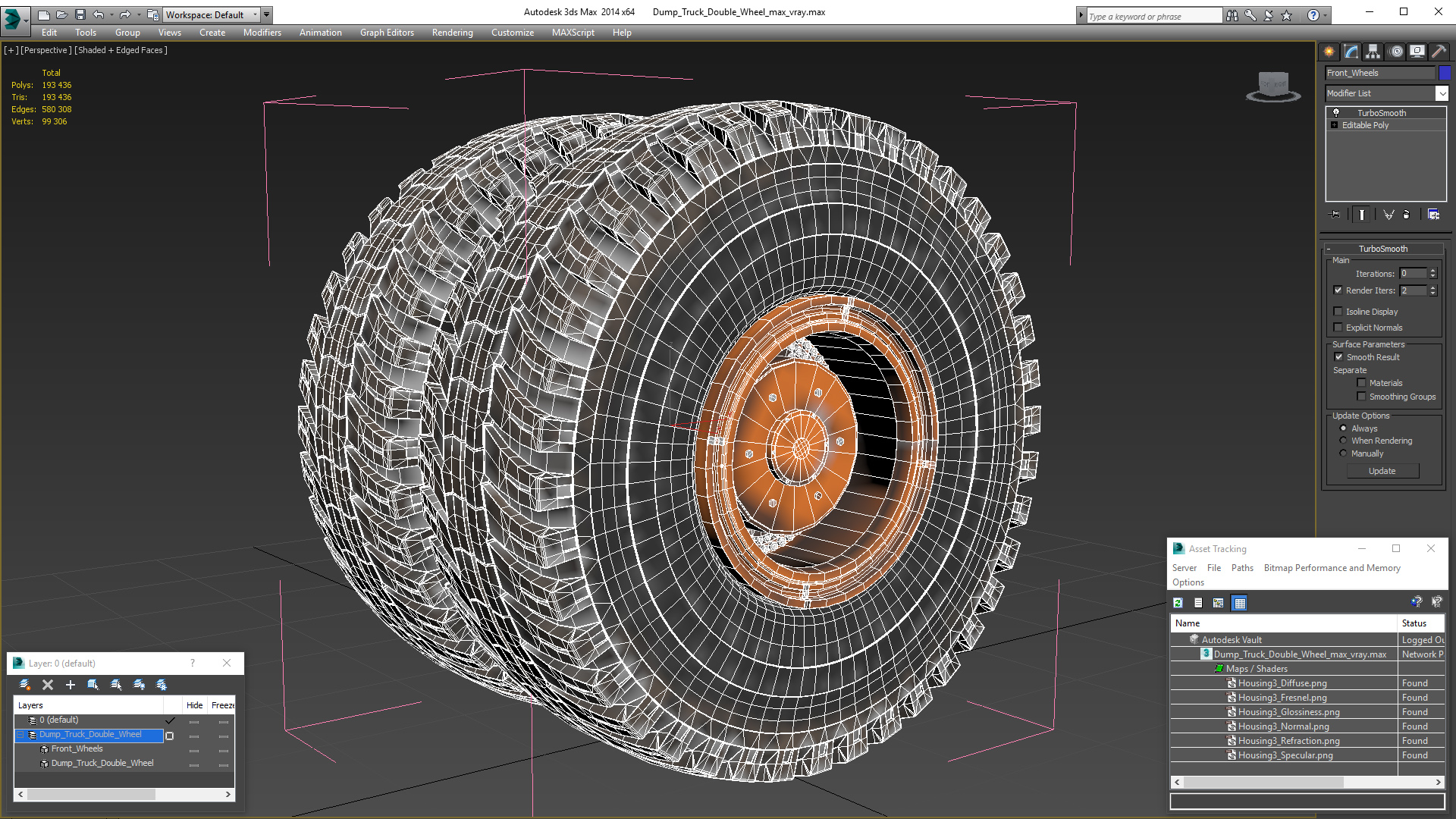Expand the Editable Poly stack entry

[1334, 125]
